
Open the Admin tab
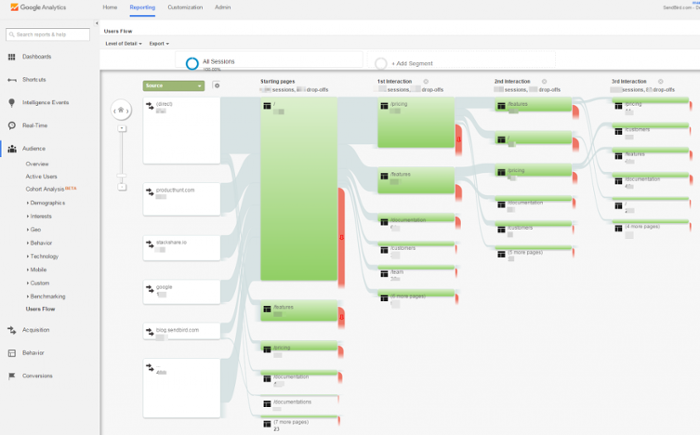(x=223, y=7)
